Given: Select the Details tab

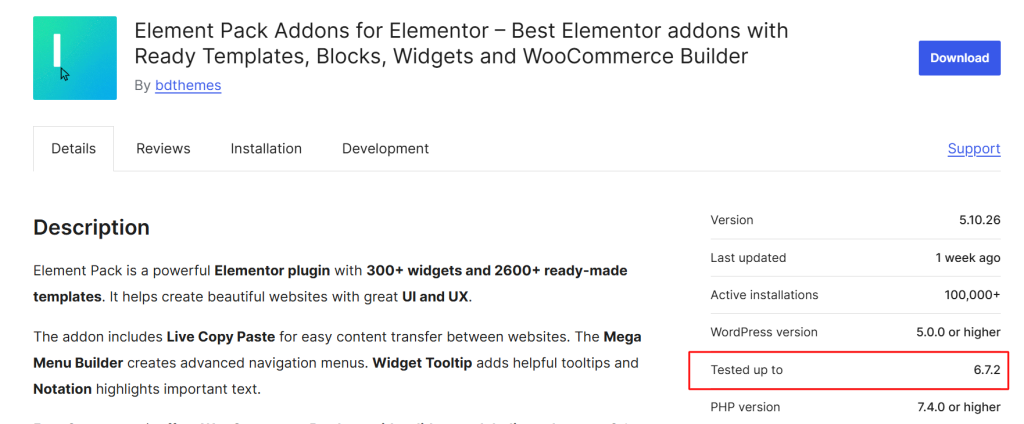Looking at the screenshot, I should [x=74, y=149].
